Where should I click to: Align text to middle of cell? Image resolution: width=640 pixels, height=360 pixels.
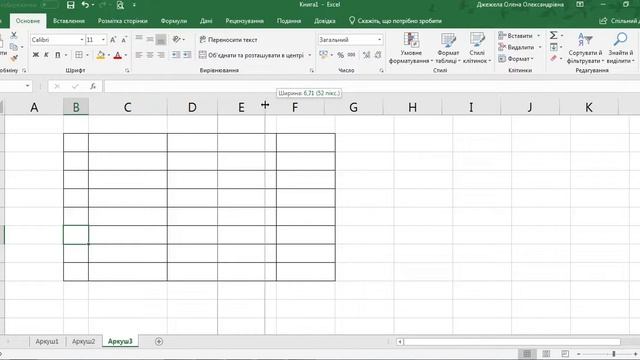pyautogui.click(x=150, y=39)
